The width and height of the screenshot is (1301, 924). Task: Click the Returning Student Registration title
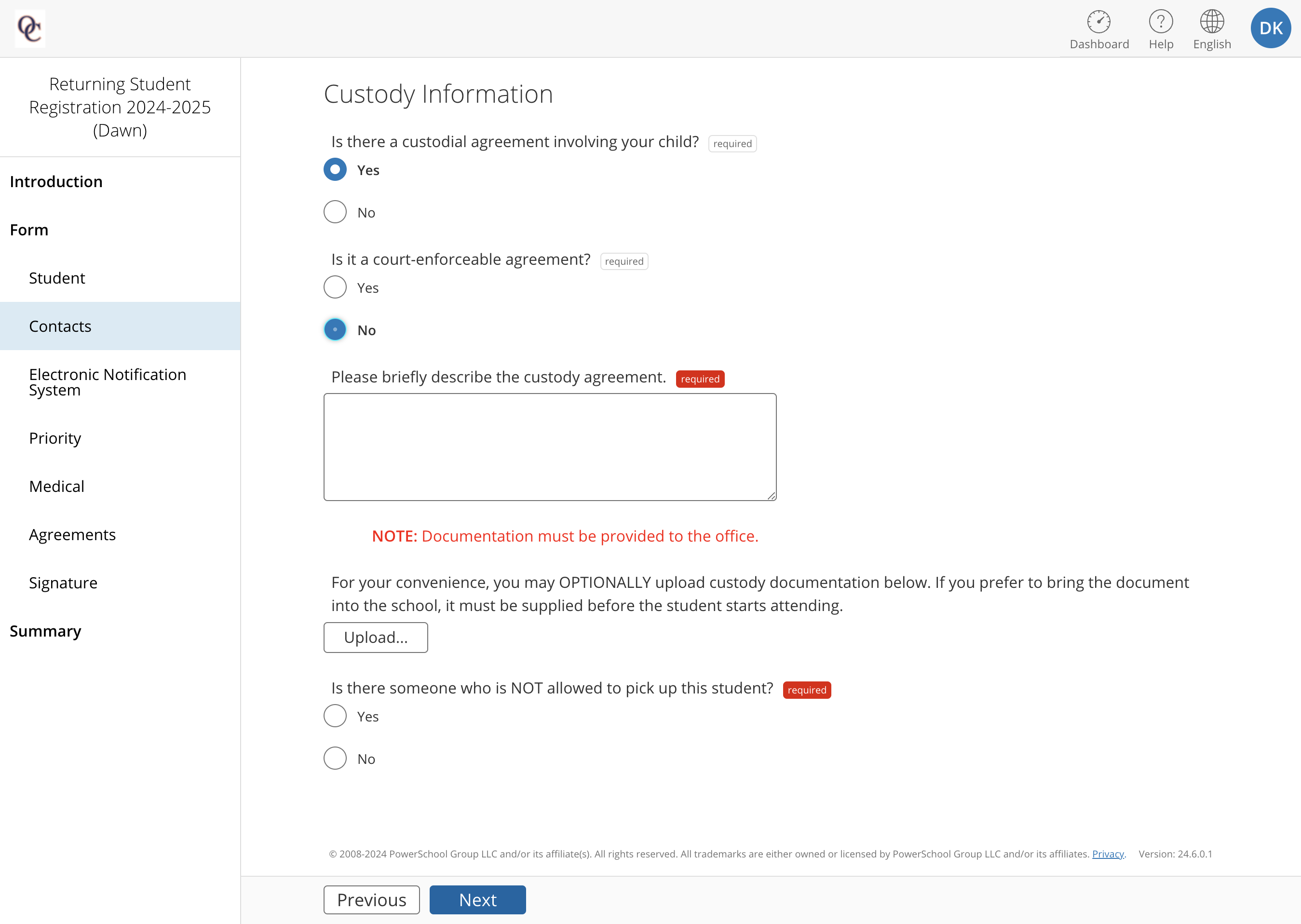(120, 107)
